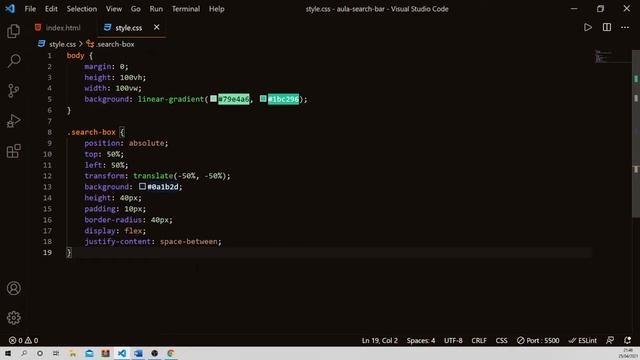Click '.search-box' selector on line 8
This screenshot has width=640, height=360.
[91, 132]
